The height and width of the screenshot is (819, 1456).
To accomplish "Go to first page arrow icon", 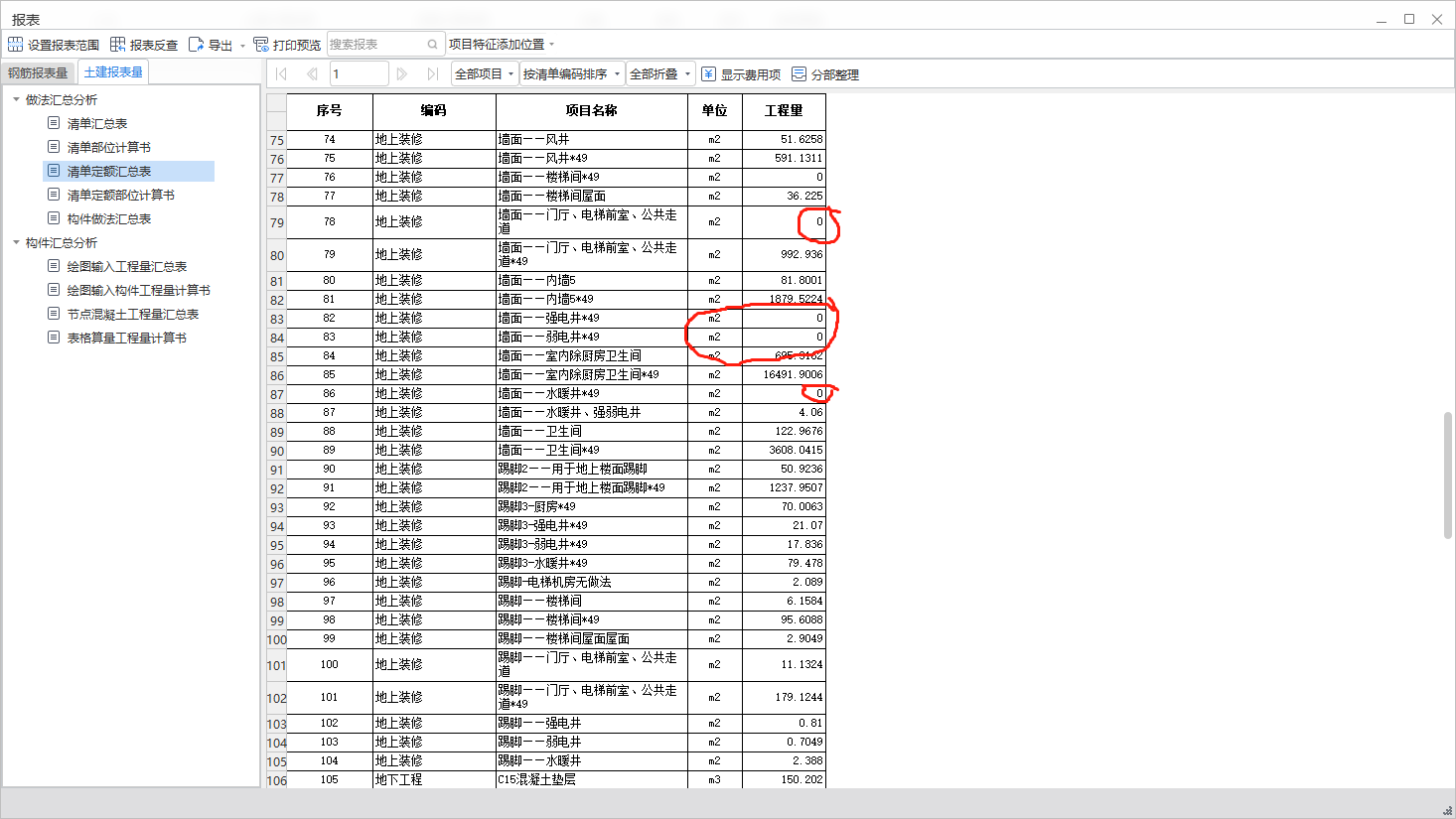I will 281,73.
